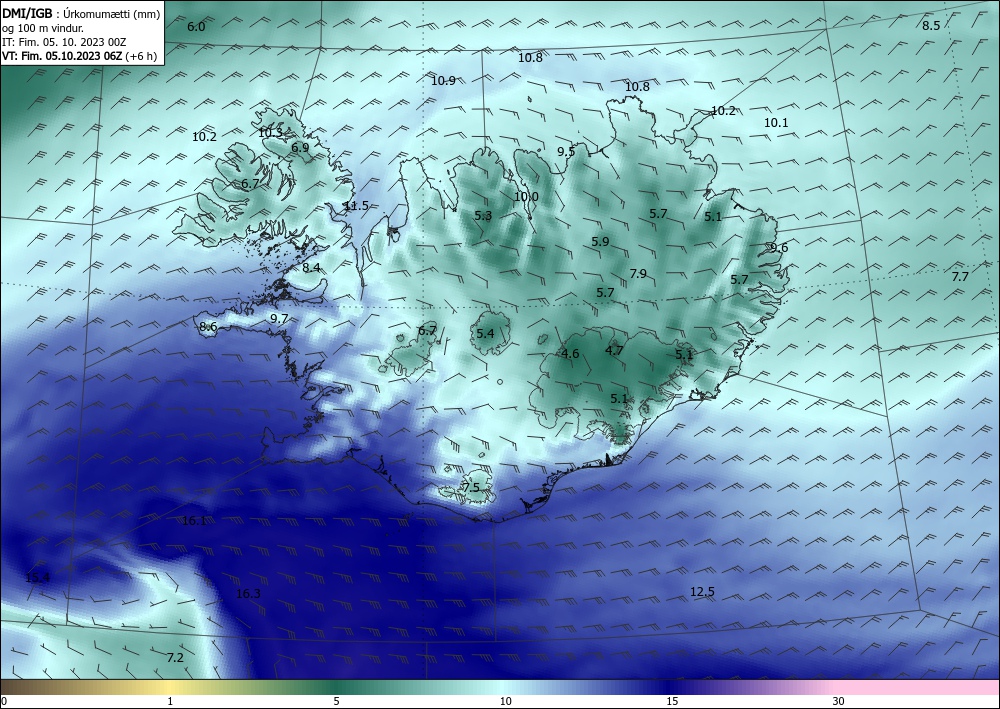Click the value 6.9 in the Westfjords
The width and height of the screenshot is (1000, 709).
click(300, 147)
